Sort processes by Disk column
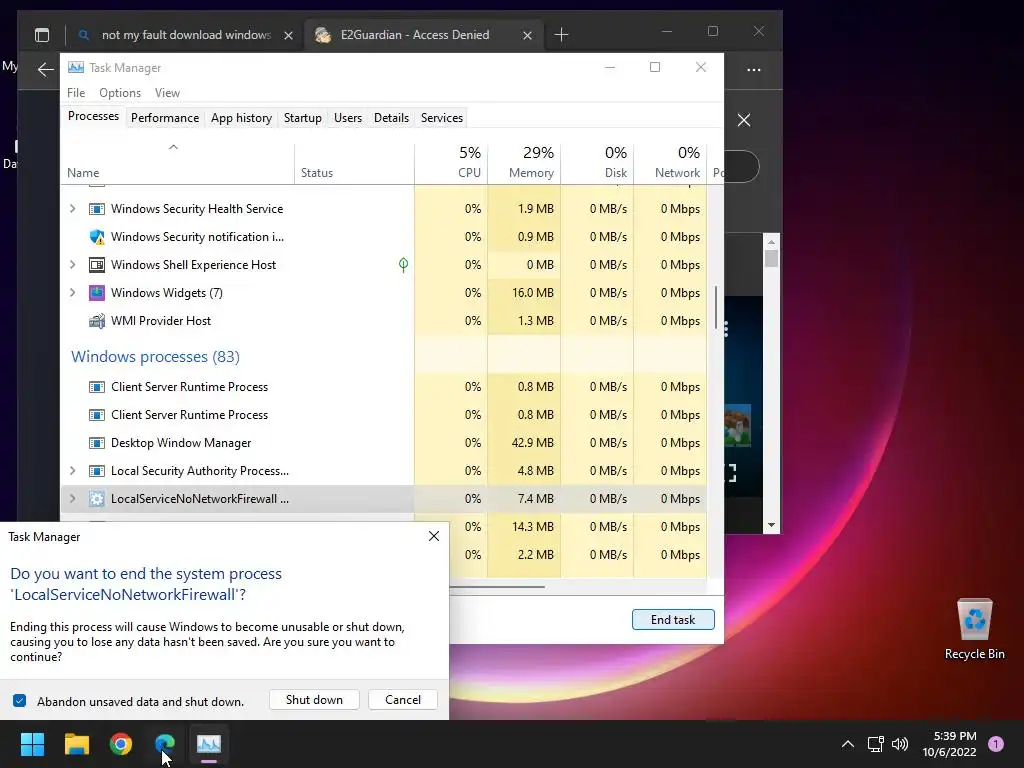 click(597, 163)
